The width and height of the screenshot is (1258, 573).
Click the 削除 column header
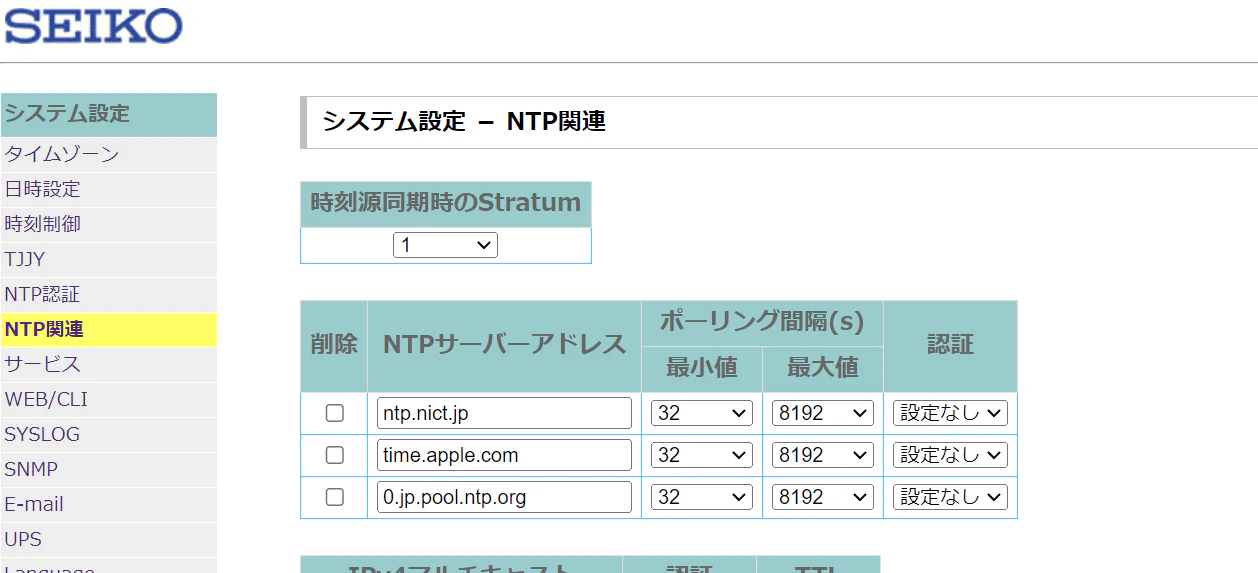tap(334, 345)
